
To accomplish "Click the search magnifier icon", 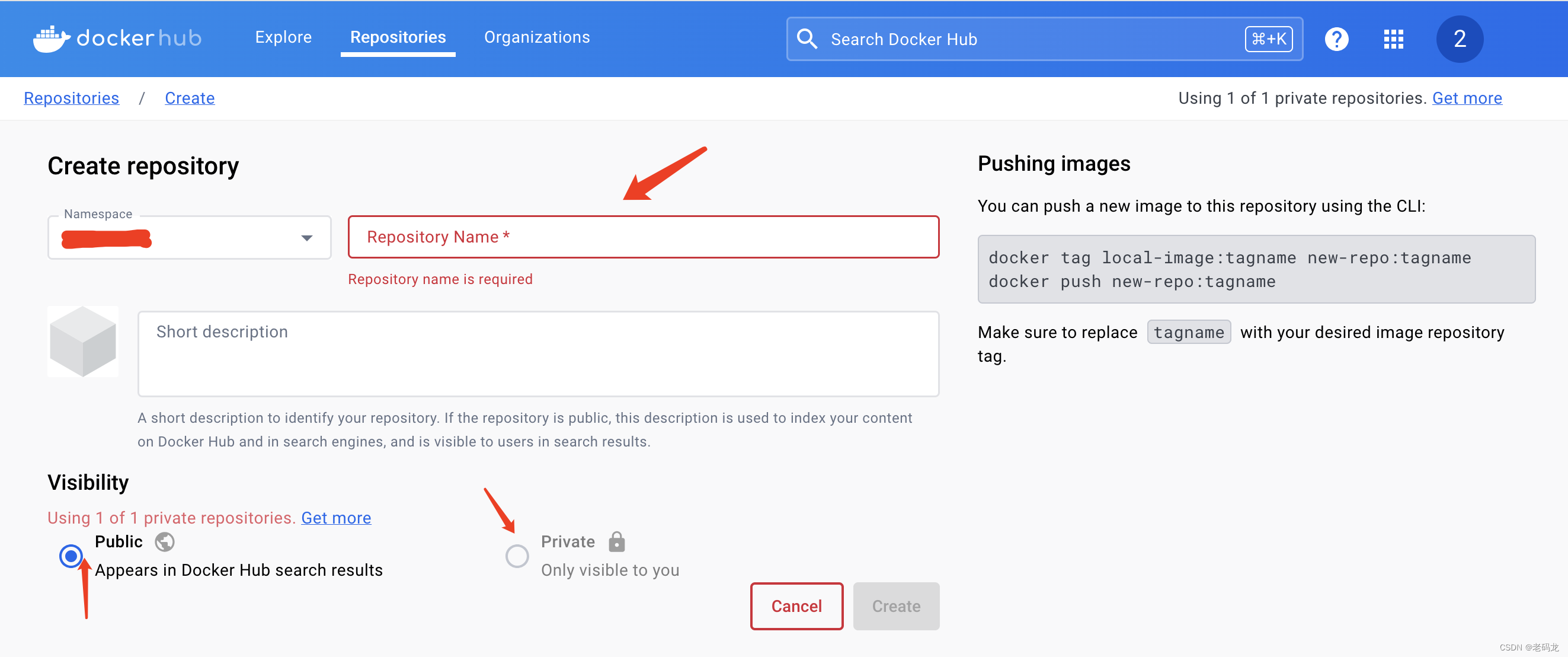I will point(807,39).
